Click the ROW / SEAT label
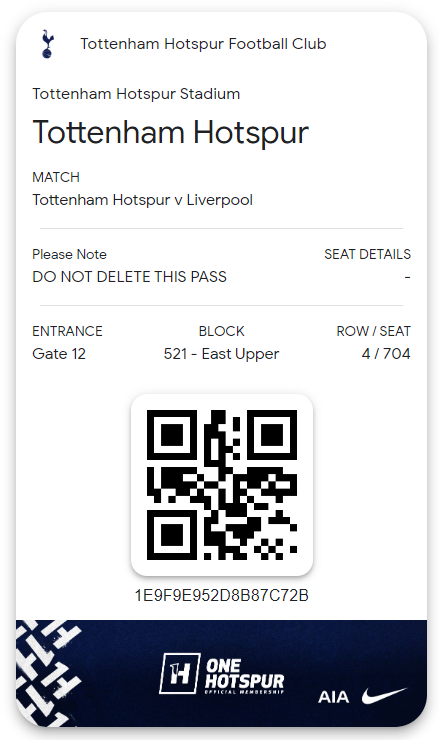 pos(374,331)
